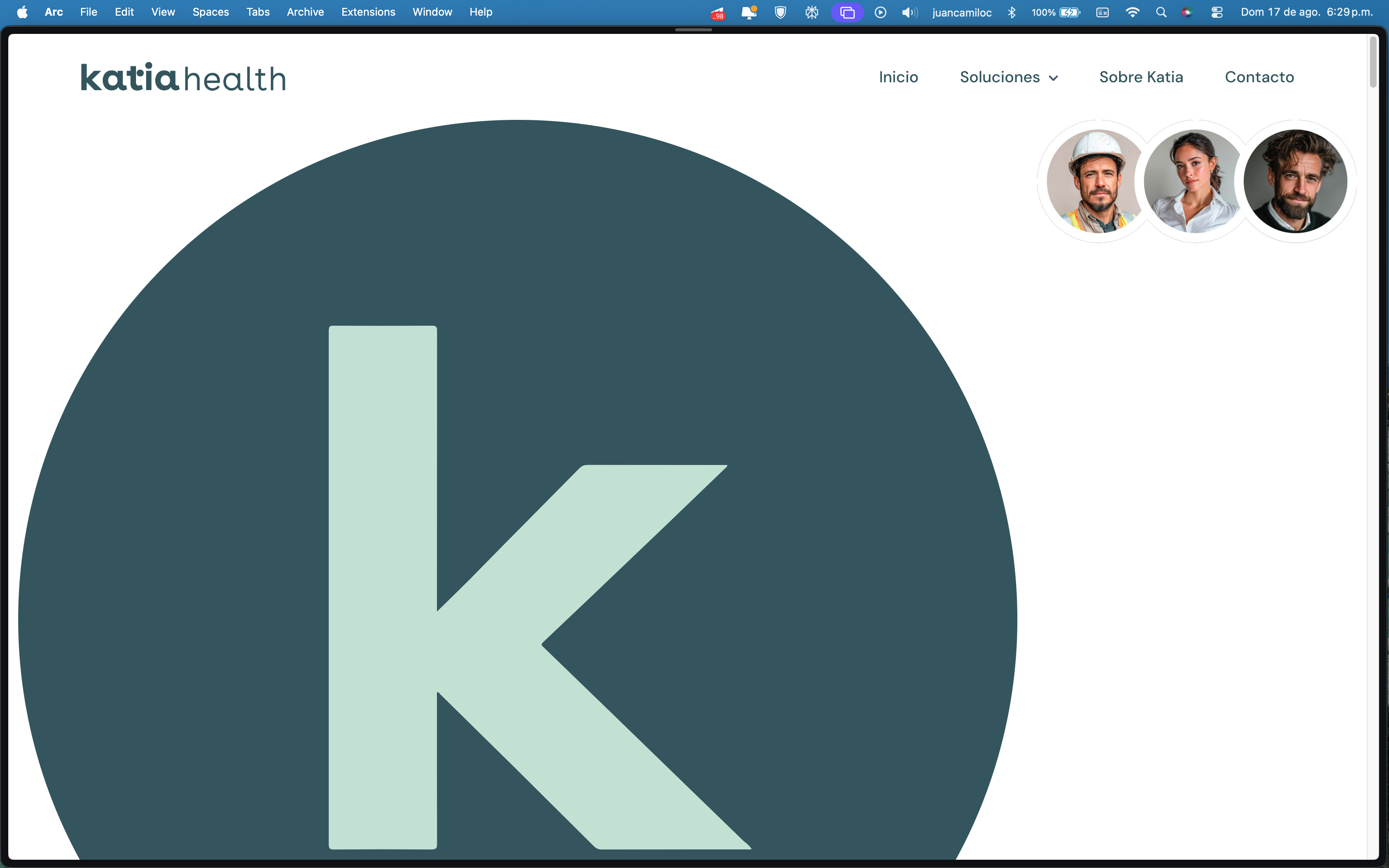Screen dimensions: 1389x868
Task: Click the Now Playing play icon
Action: point(881,12)
